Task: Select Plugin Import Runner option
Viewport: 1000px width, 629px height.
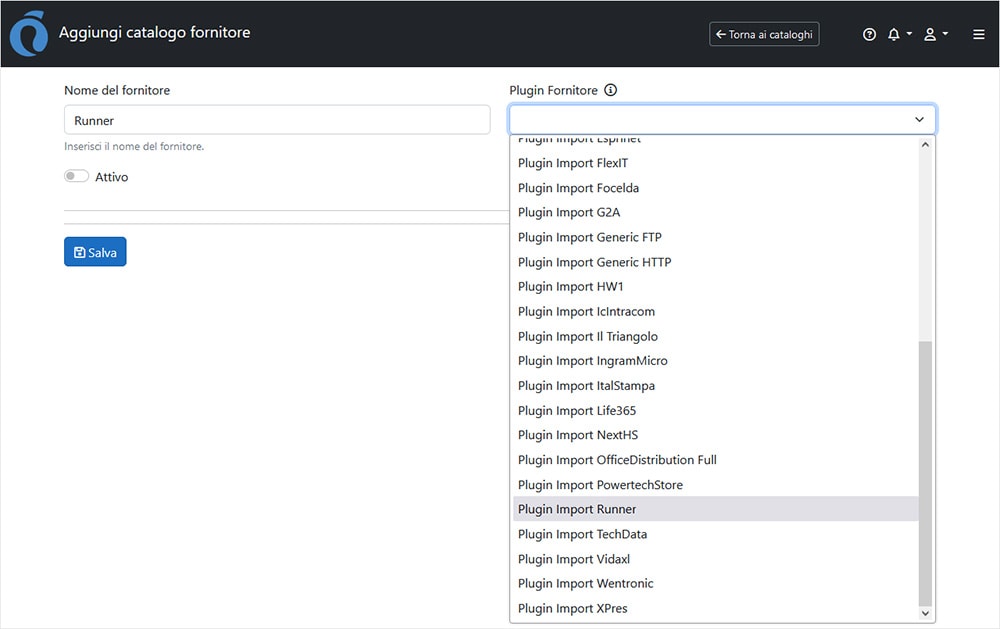Action: tap(577, 509)
